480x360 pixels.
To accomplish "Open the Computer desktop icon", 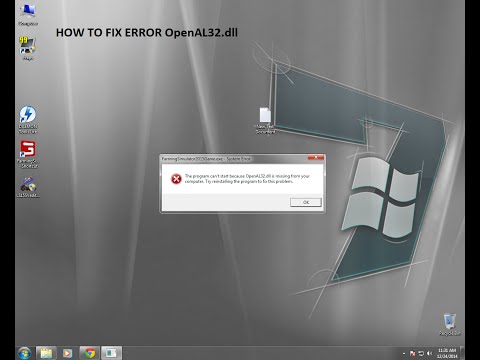I will point(28,15).
